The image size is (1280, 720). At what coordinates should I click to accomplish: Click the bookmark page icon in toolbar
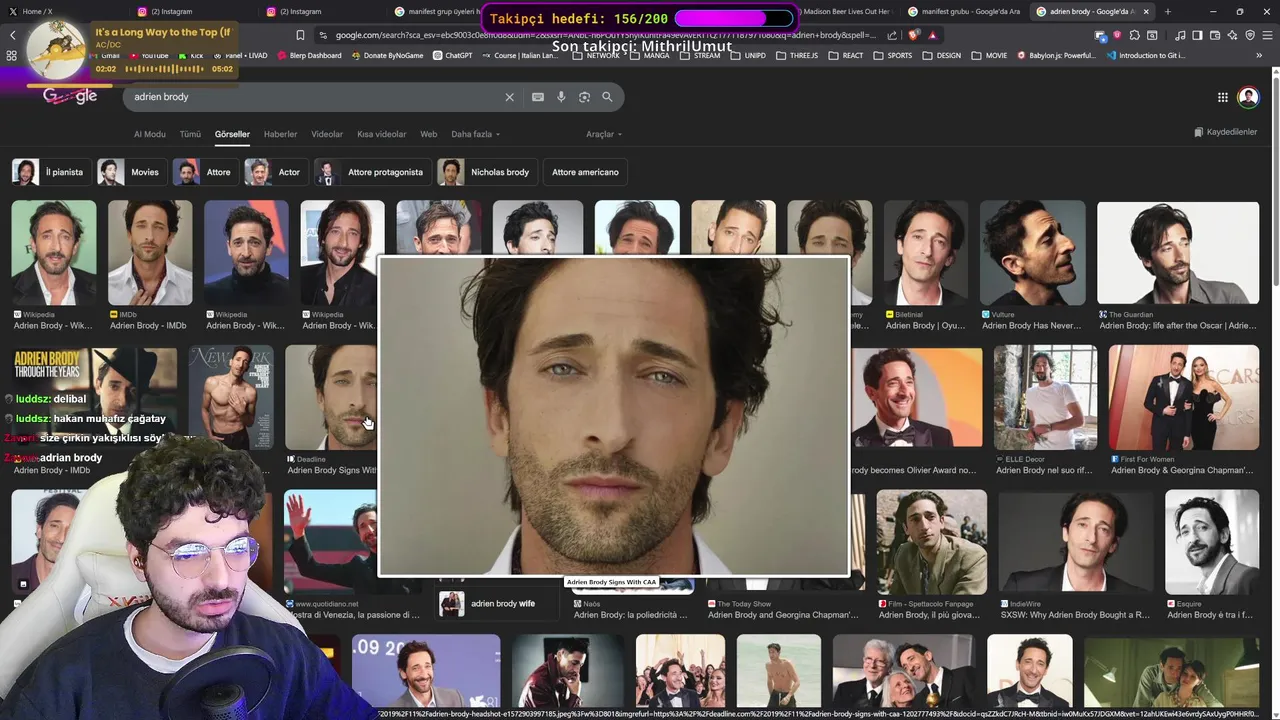pyautogui.click(x=300, y=35)
